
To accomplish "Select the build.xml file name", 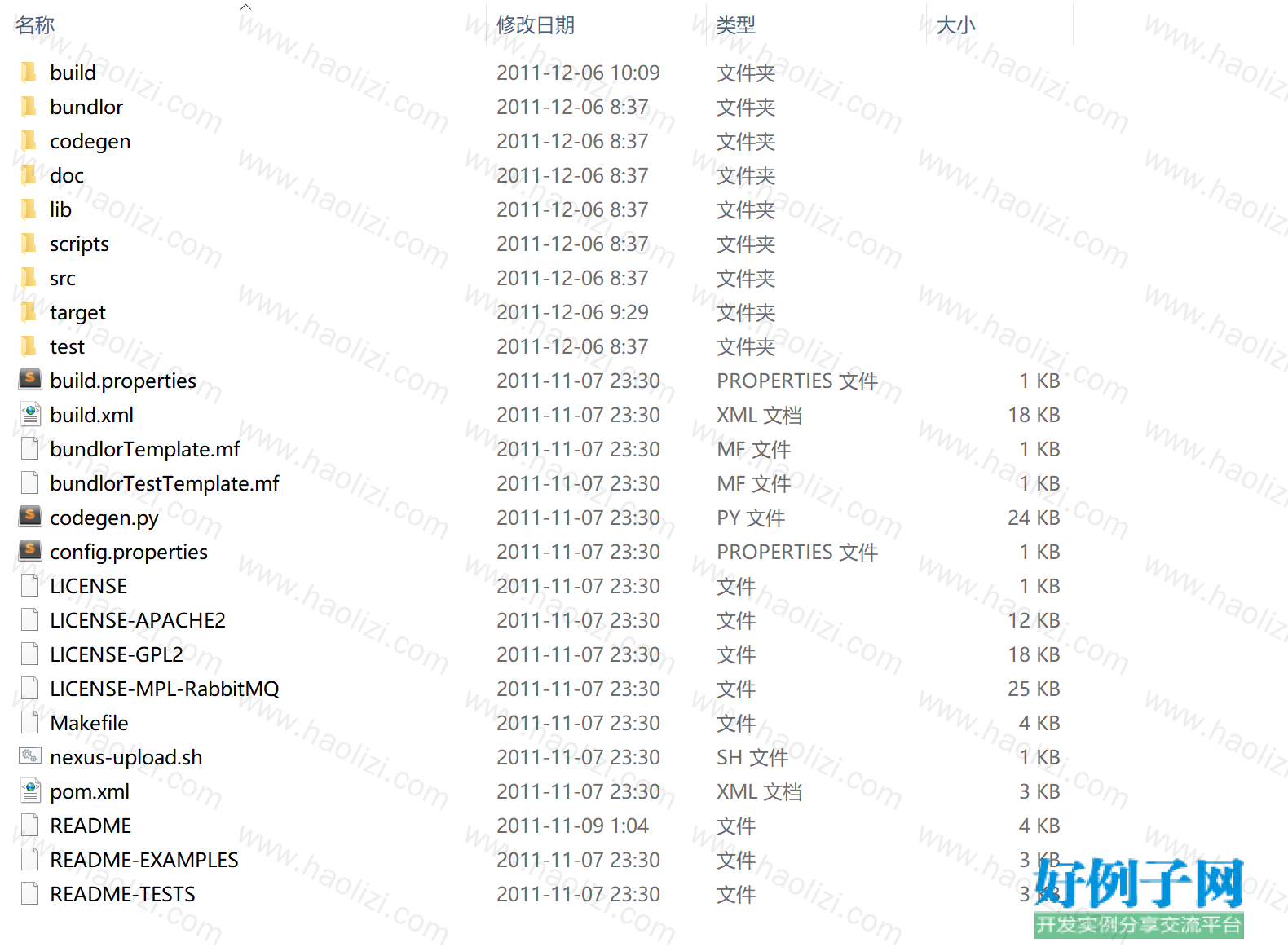I will coord(91,415).
